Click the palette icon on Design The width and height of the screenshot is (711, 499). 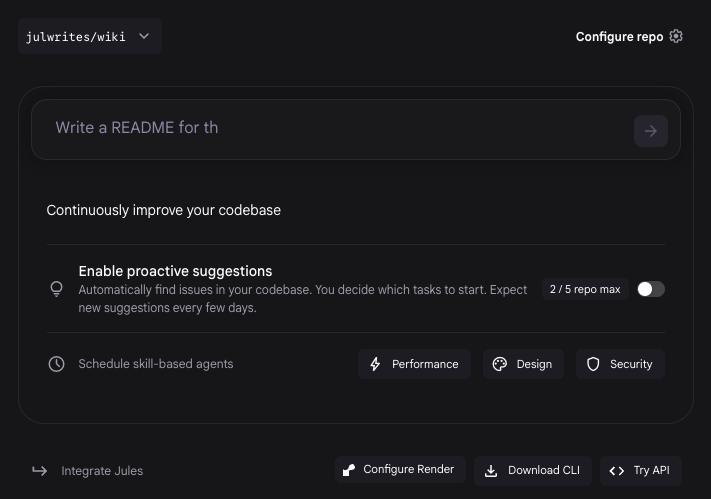500,364
